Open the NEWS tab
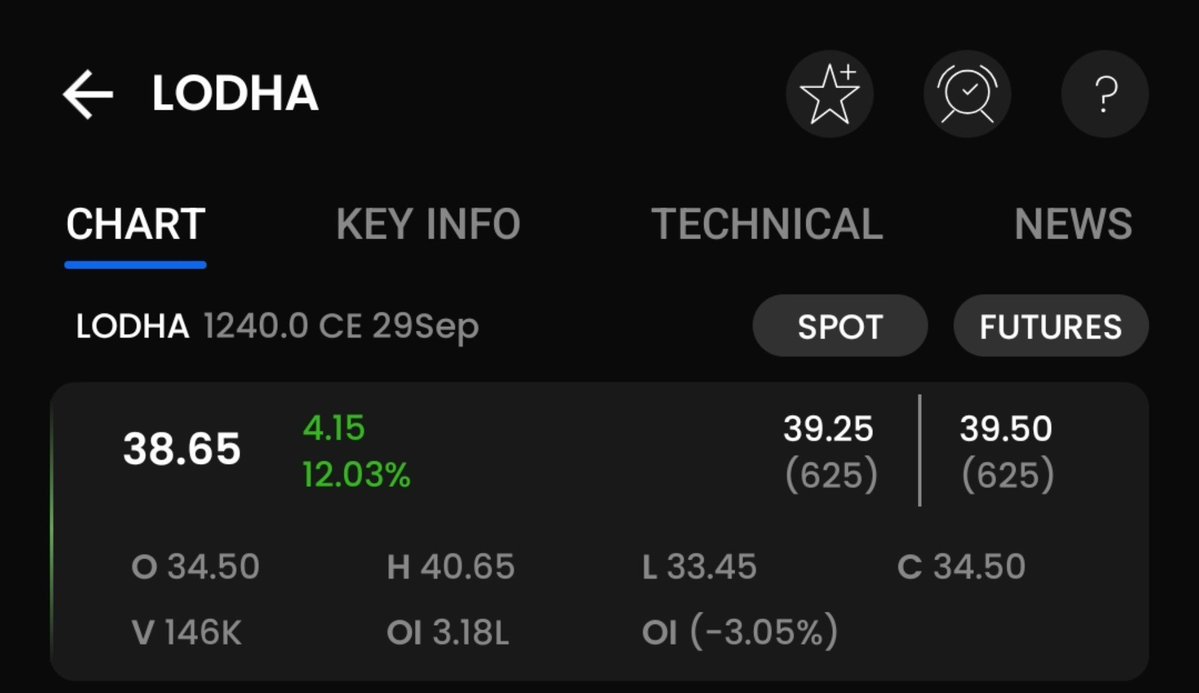The height and width of the screenshot is (693, 1199). [1073, 224]
